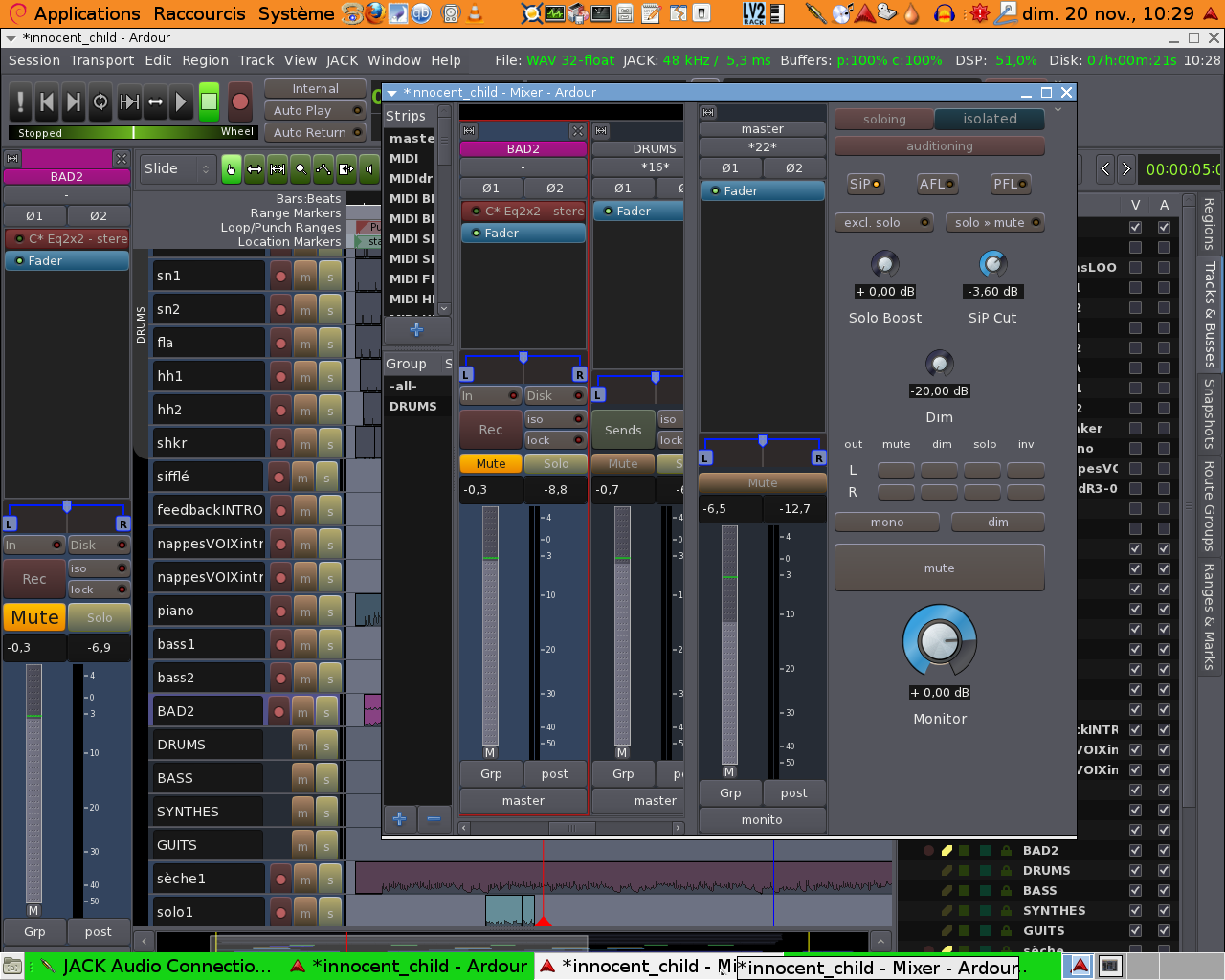Toggle width of DRUMS mixer strip
The height and width of the screenshot is (980, 1225).
click(601, 130)
